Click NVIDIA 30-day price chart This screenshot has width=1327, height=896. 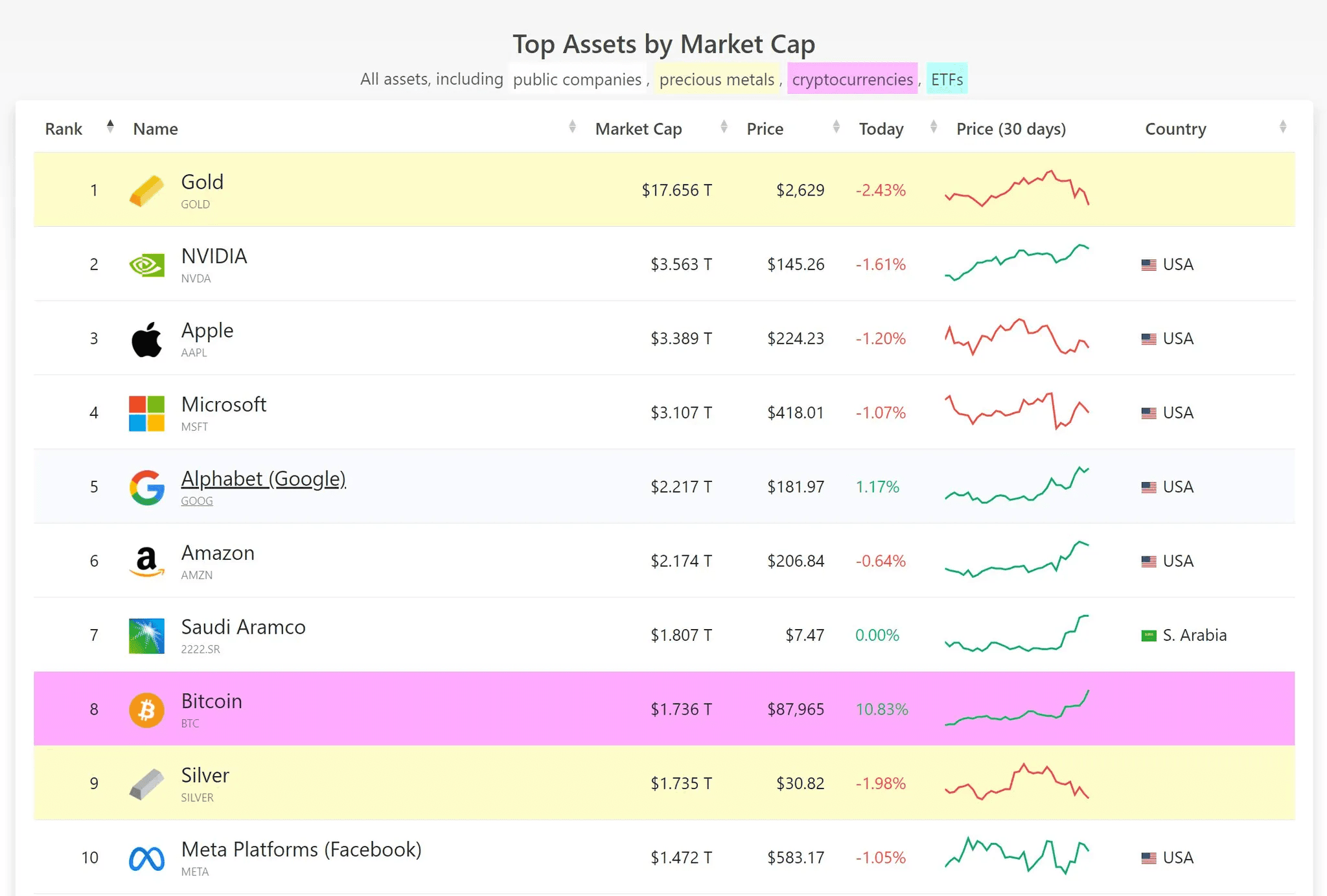(1017, 262)
